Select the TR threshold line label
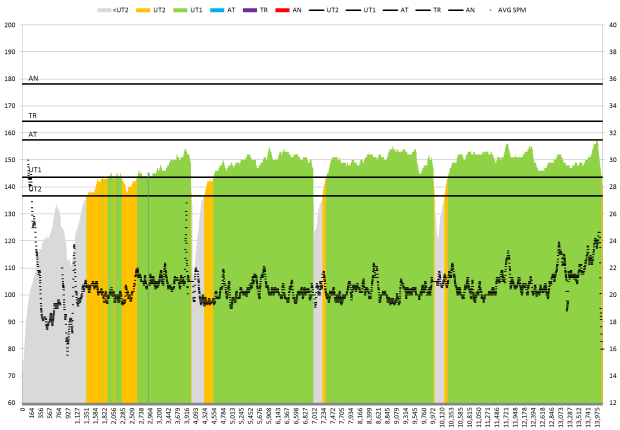Image resolution: width=620 pixels, height=430 pixels. [33, 116]
